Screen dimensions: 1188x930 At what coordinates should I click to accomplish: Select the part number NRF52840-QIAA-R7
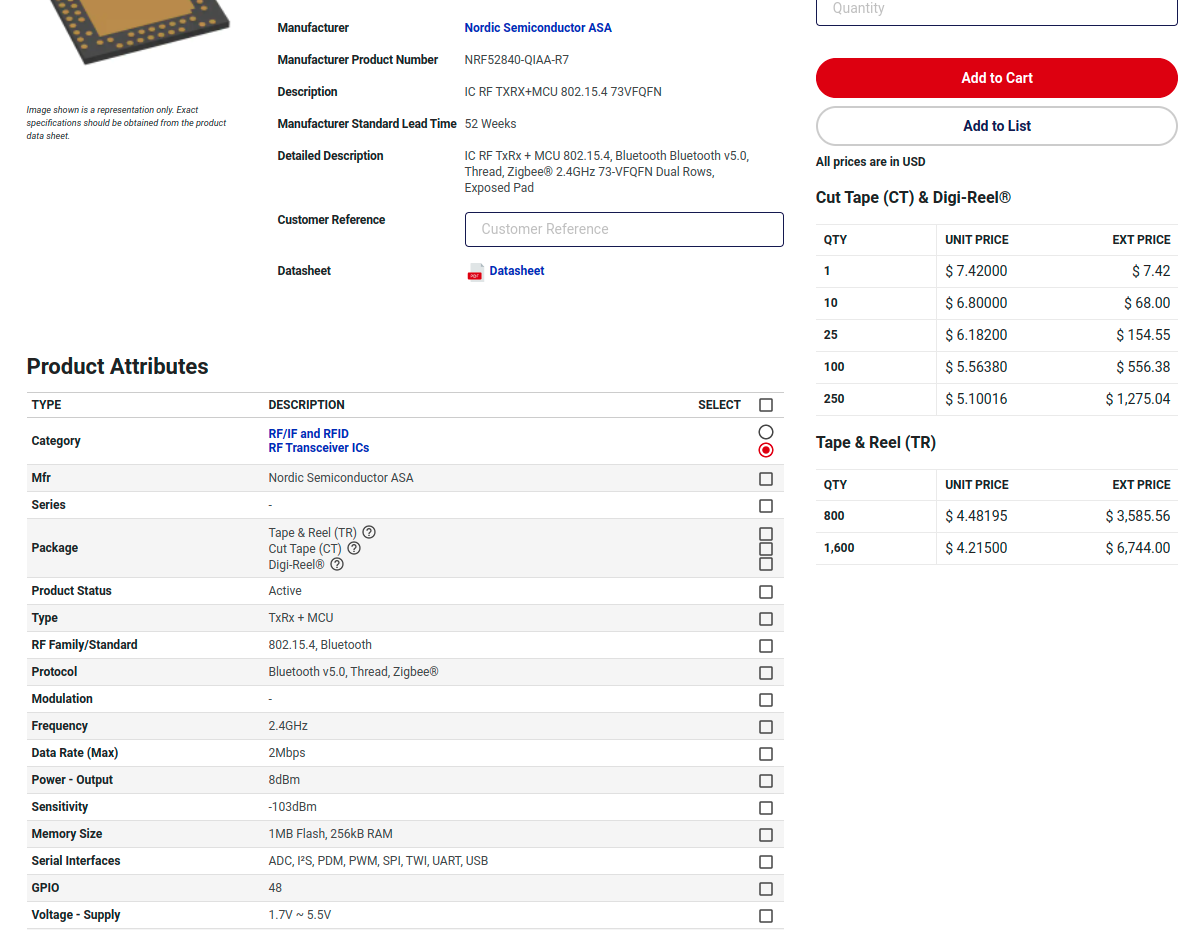(x=517, y=60)
